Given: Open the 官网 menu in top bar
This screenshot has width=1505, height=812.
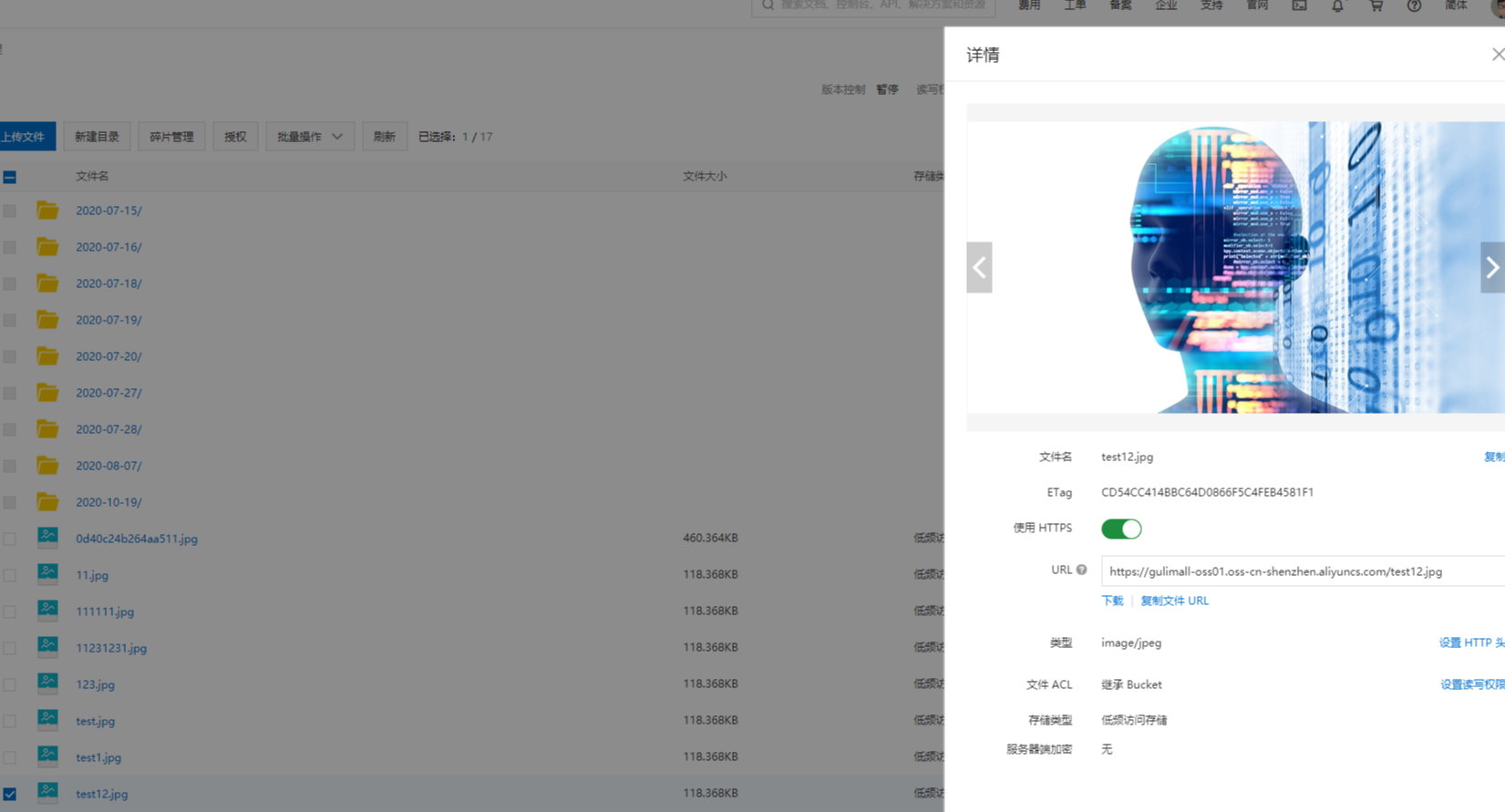Looking at the screenshot, I should pos(1257,5).
